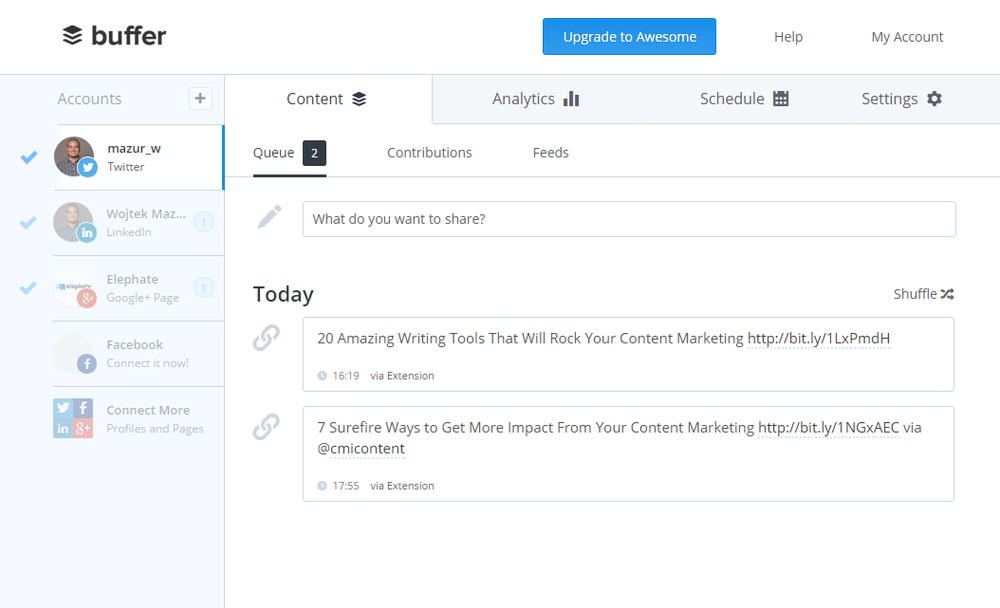Image resolution: width=1000 pixels, height=608 pixels.
Task: Click the pencil compose icon
Action: 269,217
